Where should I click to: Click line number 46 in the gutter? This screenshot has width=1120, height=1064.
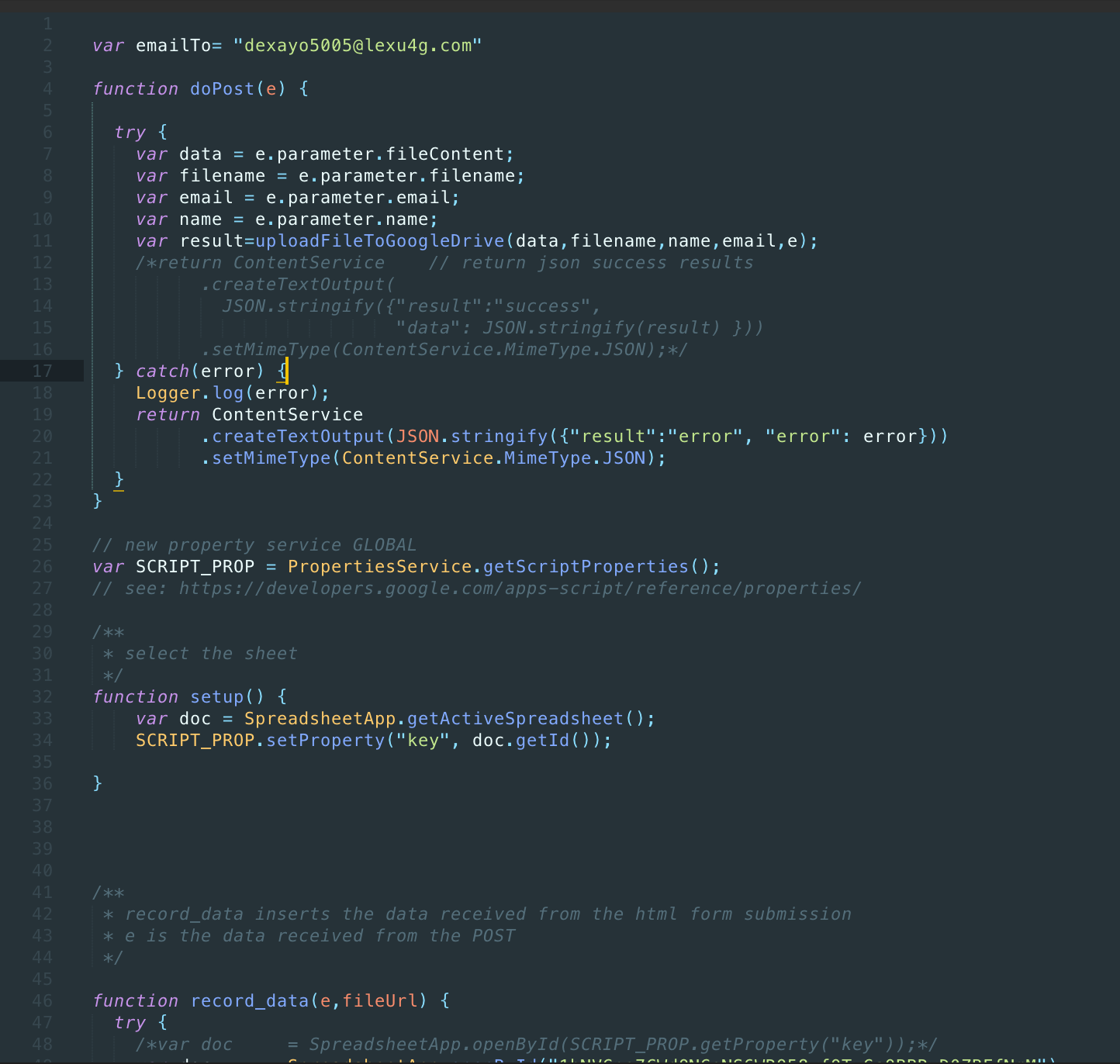click(x=42, y=1001)
